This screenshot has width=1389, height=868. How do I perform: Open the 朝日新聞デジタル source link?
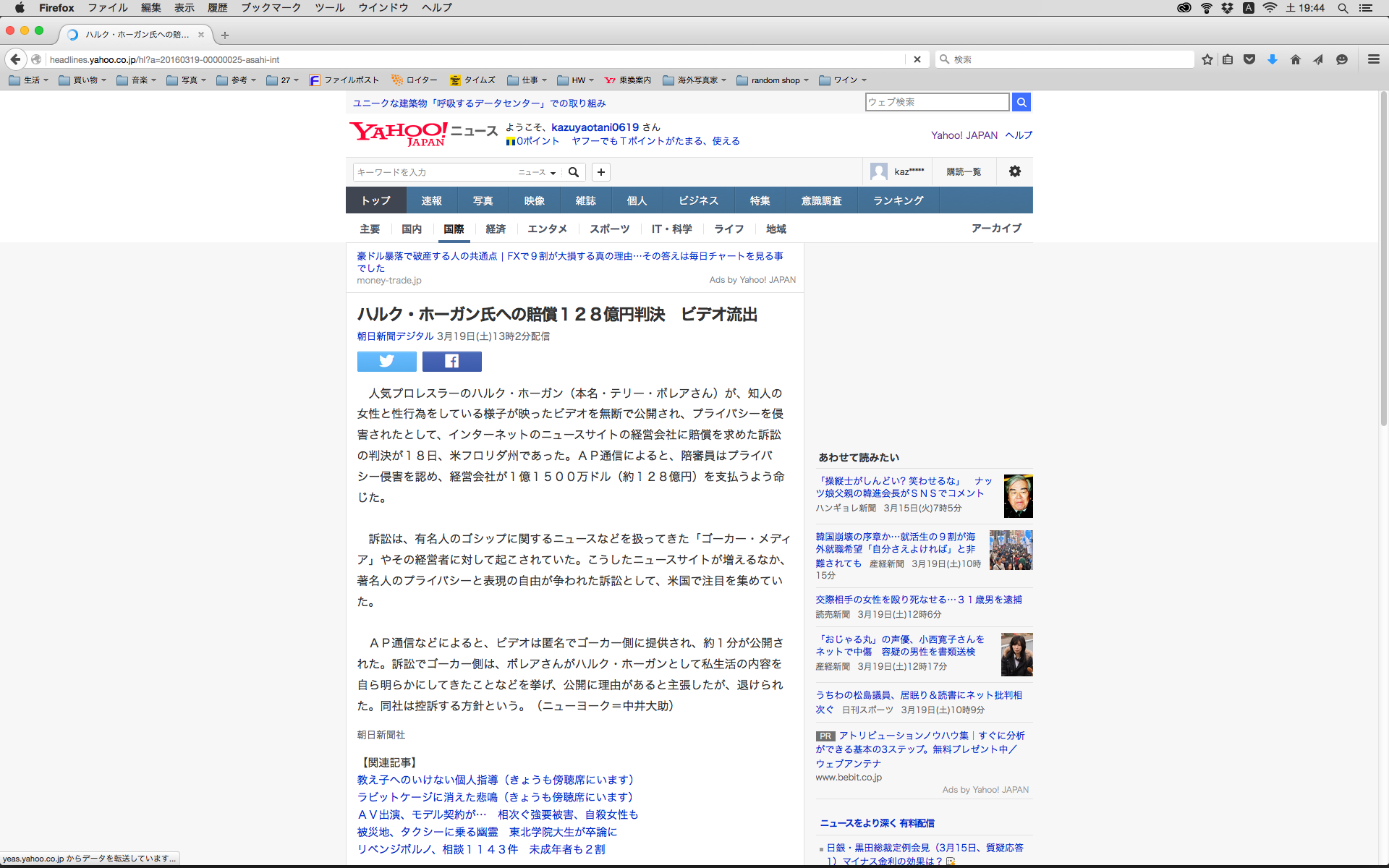coord(395,336)
